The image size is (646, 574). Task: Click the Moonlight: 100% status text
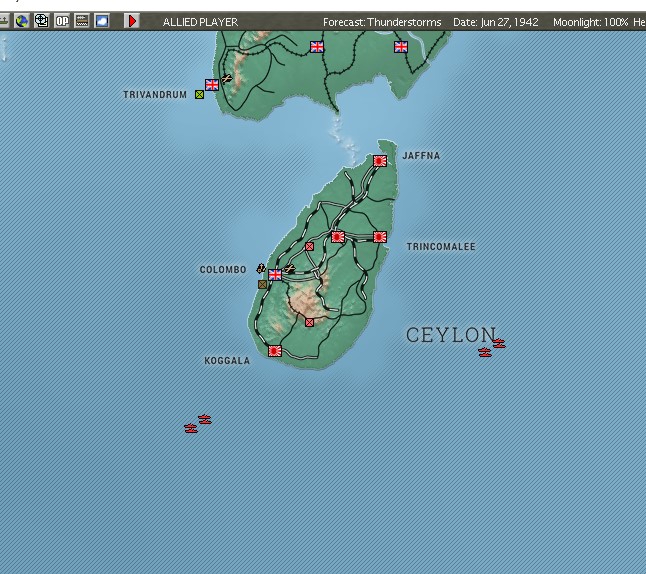[x=590, y=22]
